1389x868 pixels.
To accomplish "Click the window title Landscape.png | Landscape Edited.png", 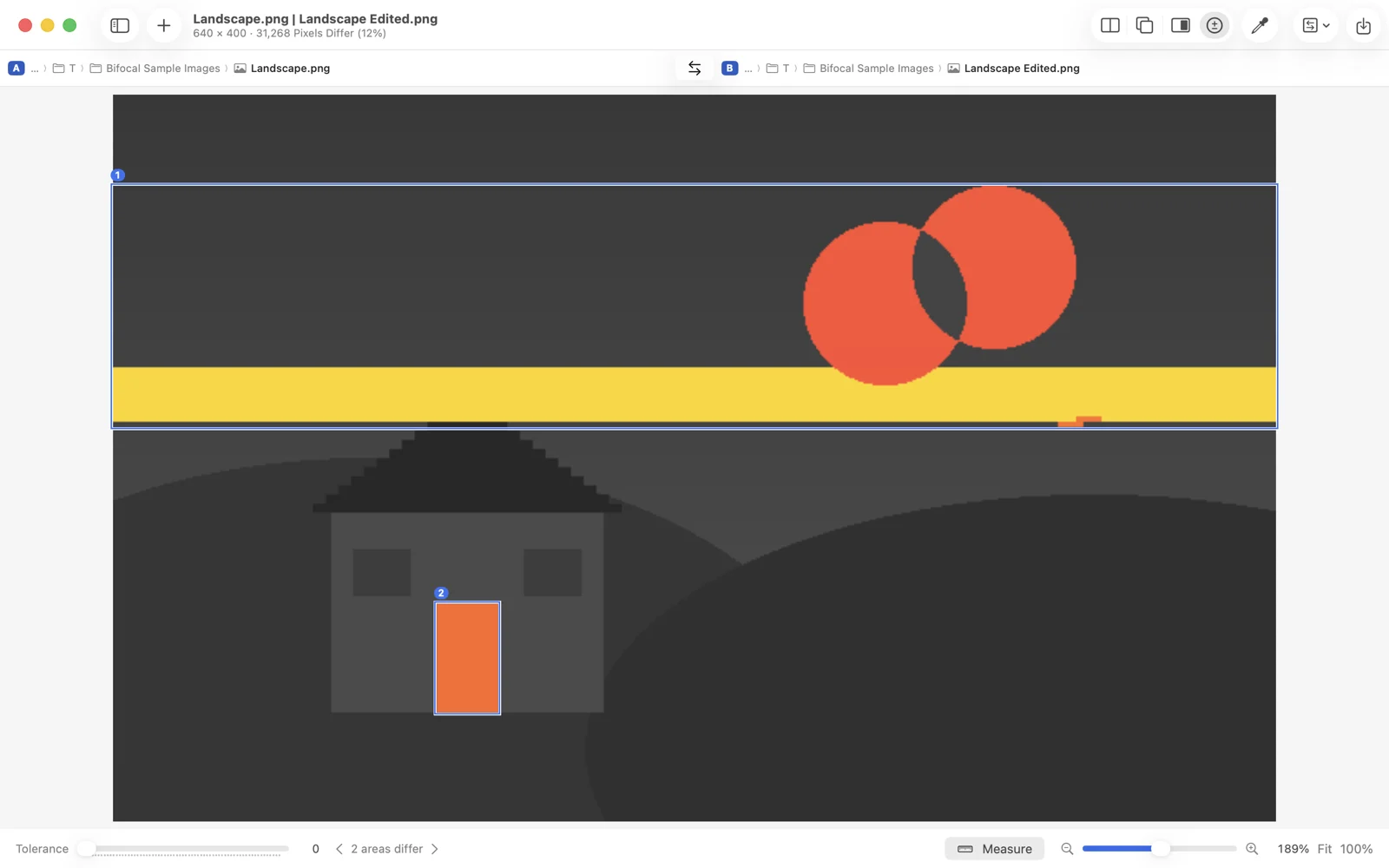I will [x=315, y=18].
